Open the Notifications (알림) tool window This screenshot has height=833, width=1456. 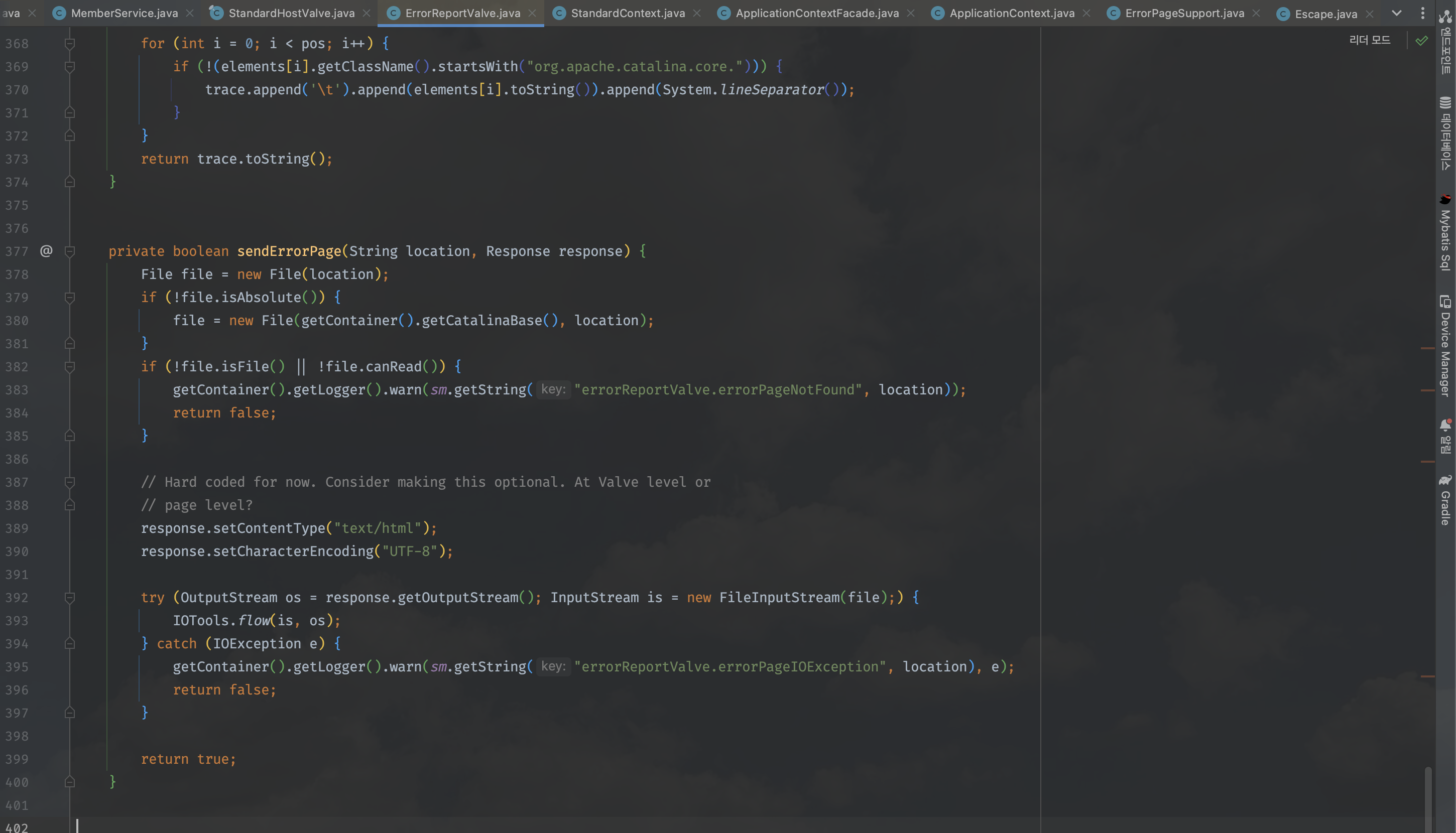click(1445, 436)
